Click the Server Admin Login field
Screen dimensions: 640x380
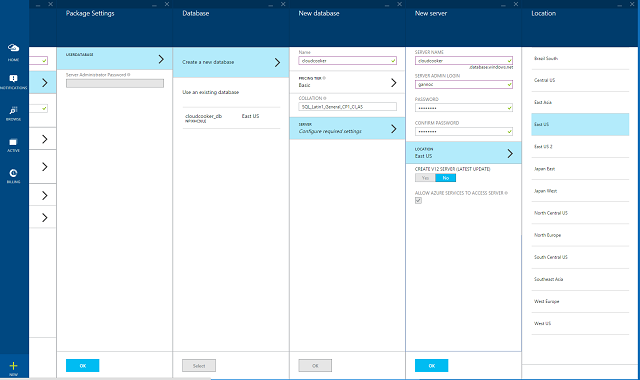pos(464,84)
